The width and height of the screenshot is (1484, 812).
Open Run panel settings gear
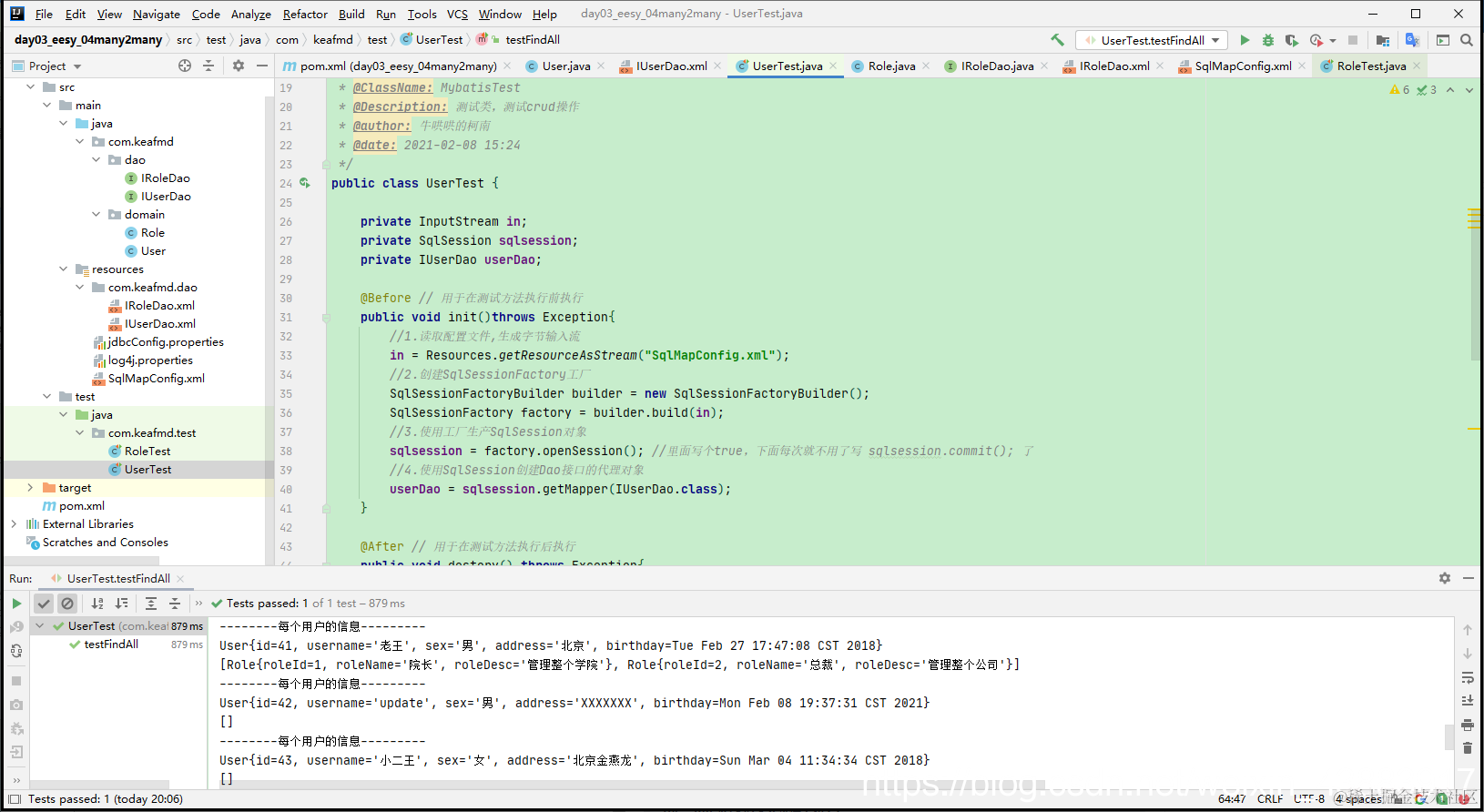point(1445,578)
